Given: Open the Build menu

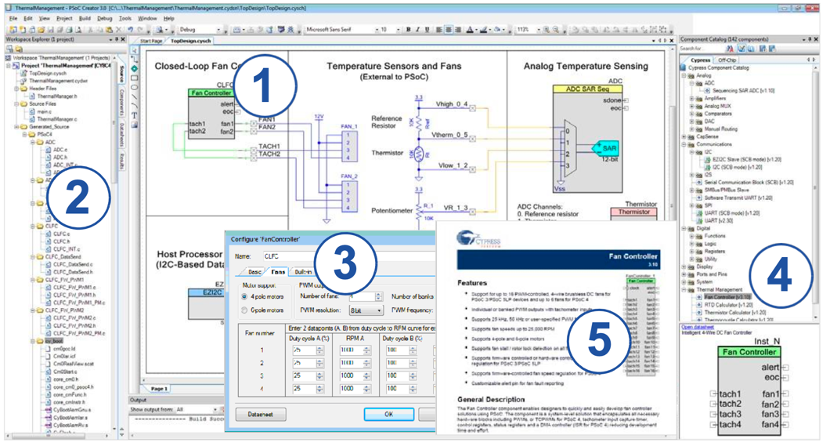Looking at the screenshot, I should tap(85, 18).
